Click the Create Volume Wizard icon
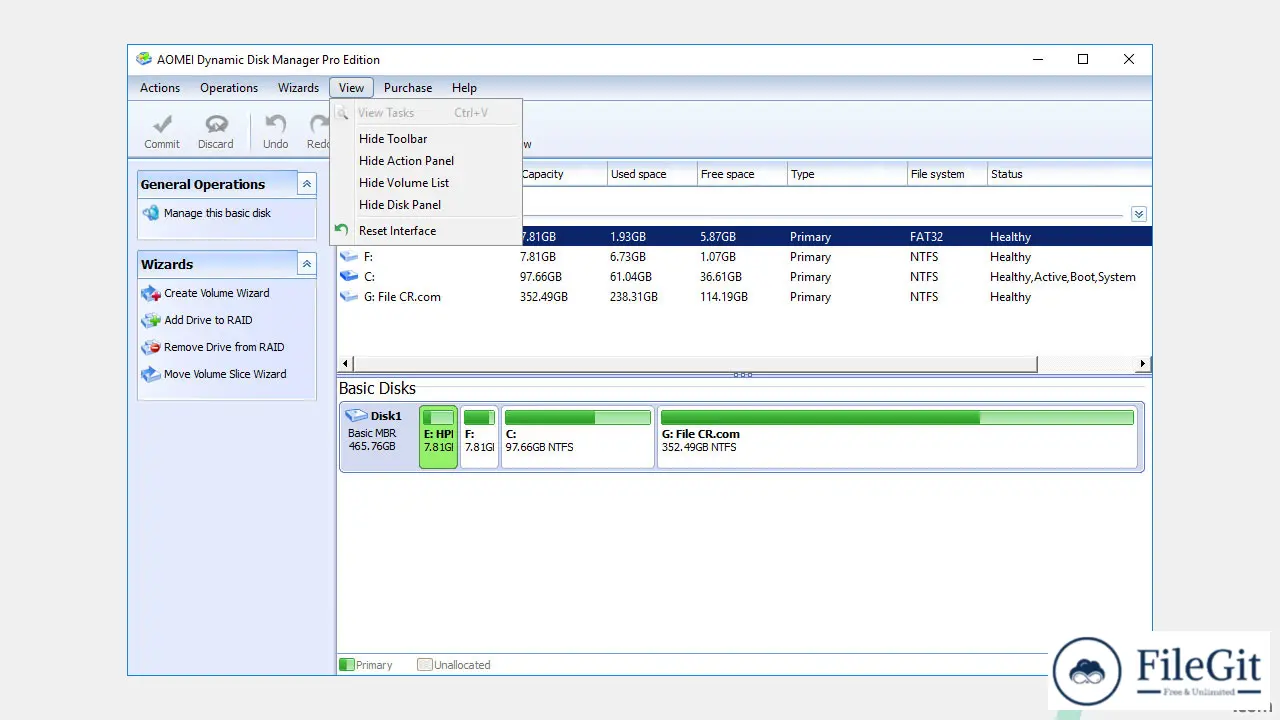 click(151, 293)
